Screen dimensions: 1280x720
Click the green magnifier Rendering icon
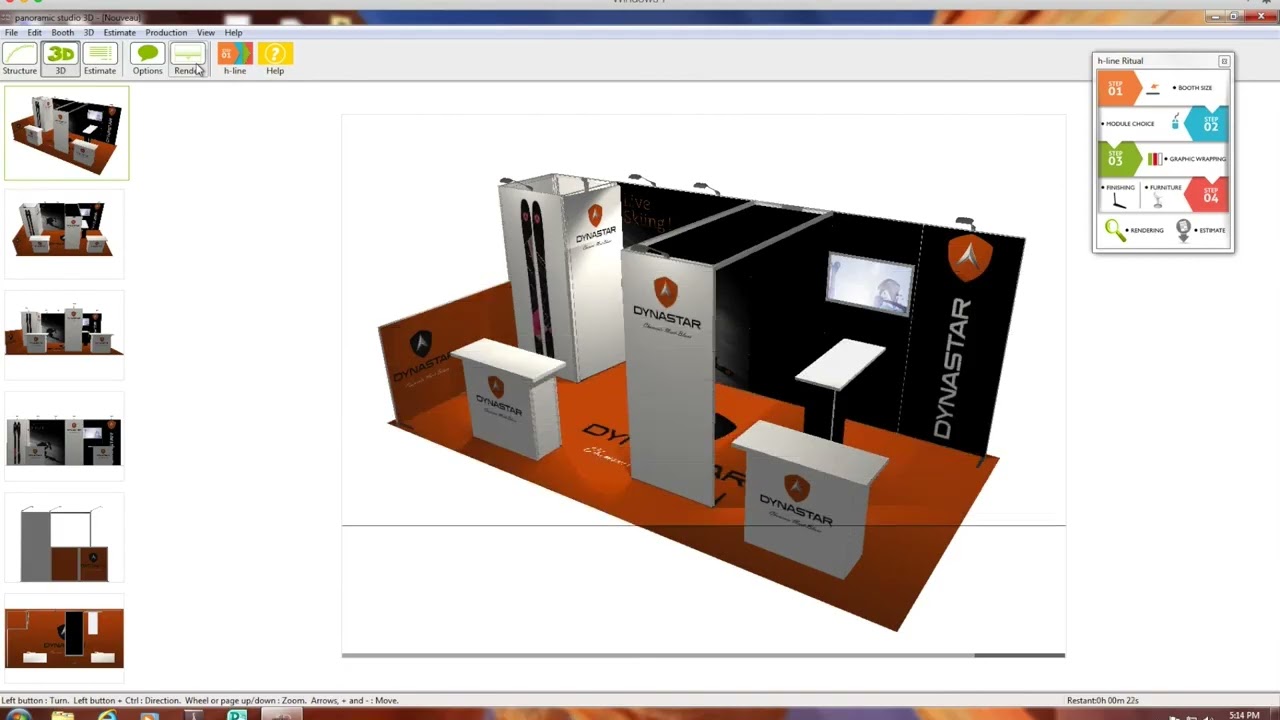(x=1114, y=231)
